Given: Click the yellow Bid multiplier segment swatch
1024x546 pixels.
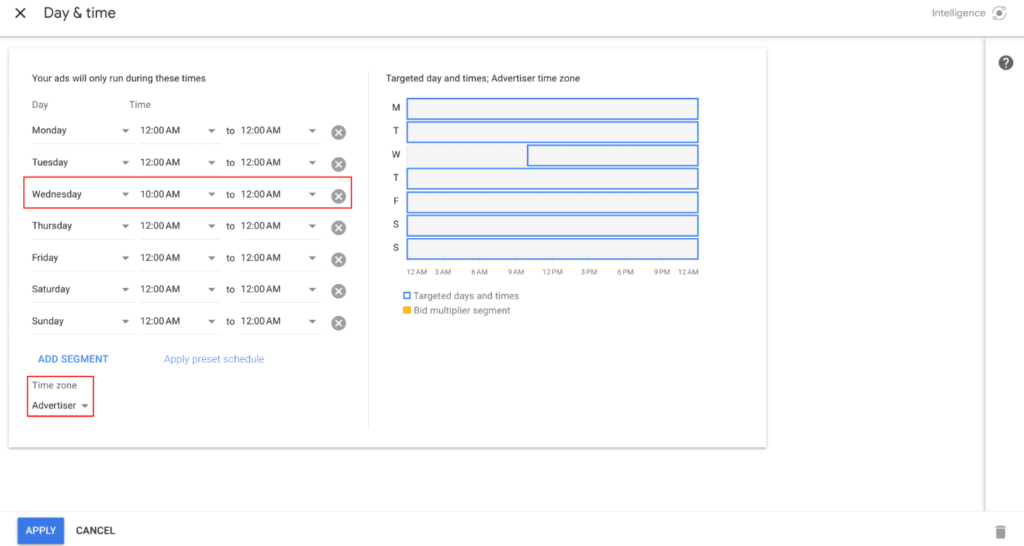Looking at the screenshot, I should tap(407, 310).
